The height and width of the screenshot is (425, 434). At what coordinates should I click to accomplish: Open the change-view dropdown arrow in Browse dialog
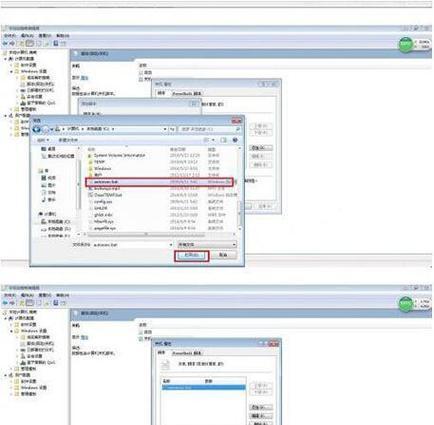click(213, 140)
